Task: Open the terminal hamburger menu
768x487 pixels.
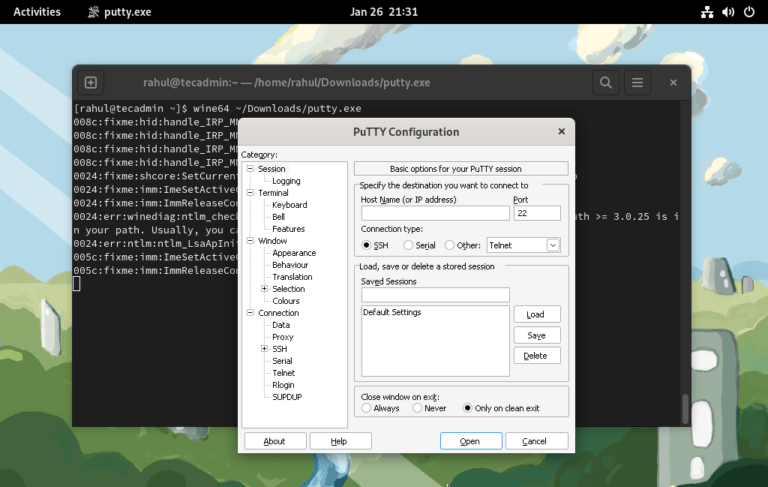Action: tap(637, 82)
